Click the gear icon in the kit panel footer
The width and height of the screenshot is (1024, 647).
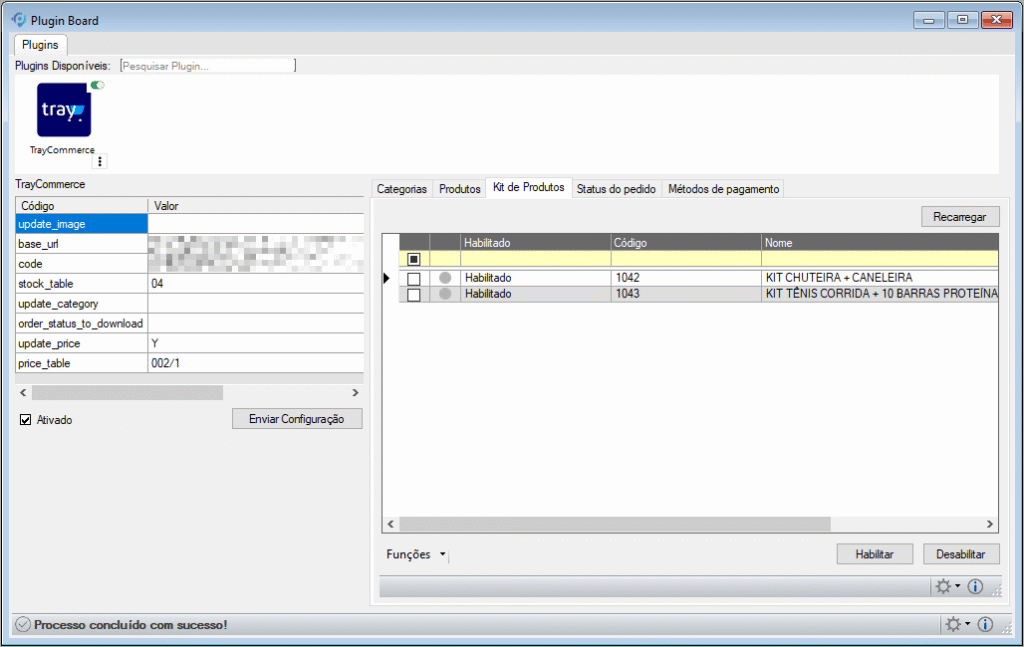(x=942, y=586)
